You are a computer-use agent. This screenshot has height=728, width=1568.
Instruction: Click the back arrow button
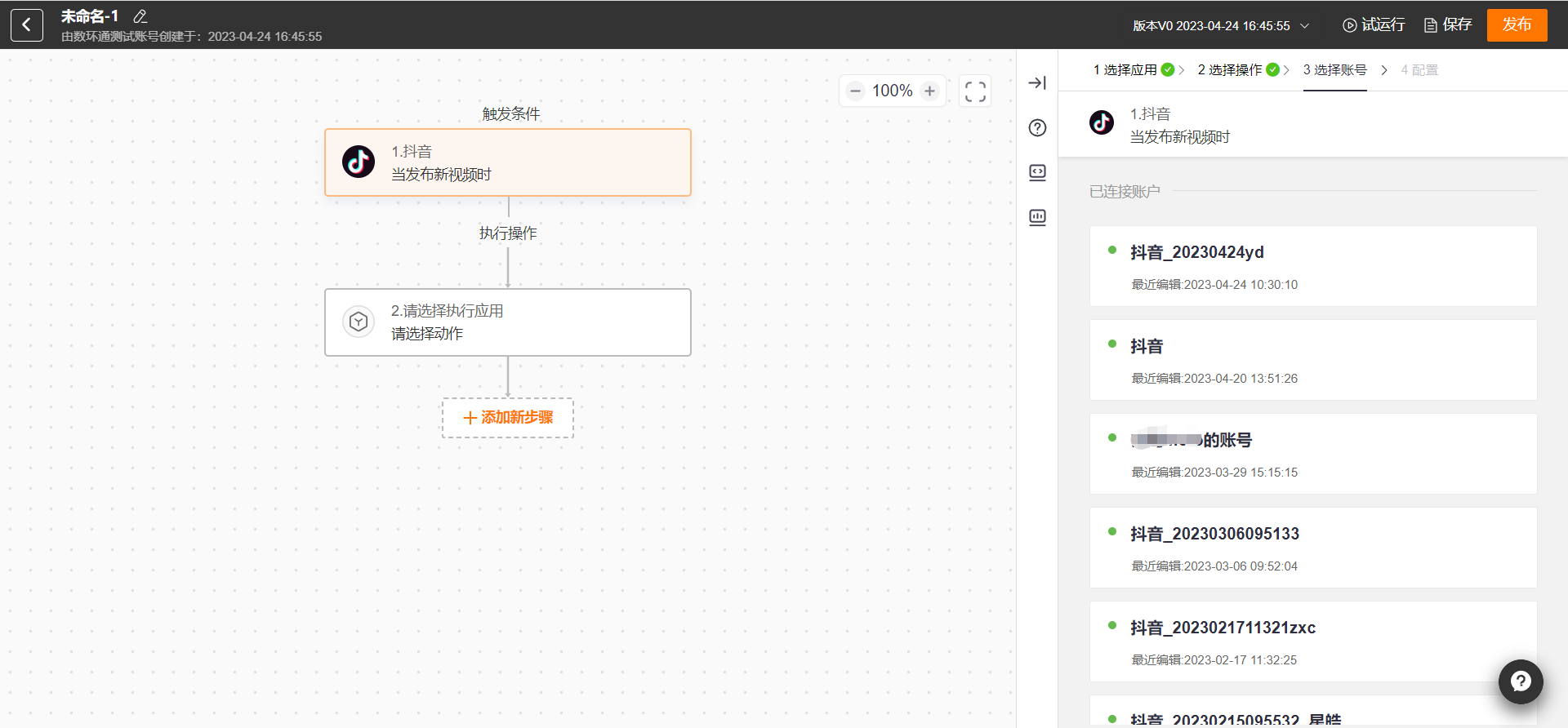tap(27, 25)
